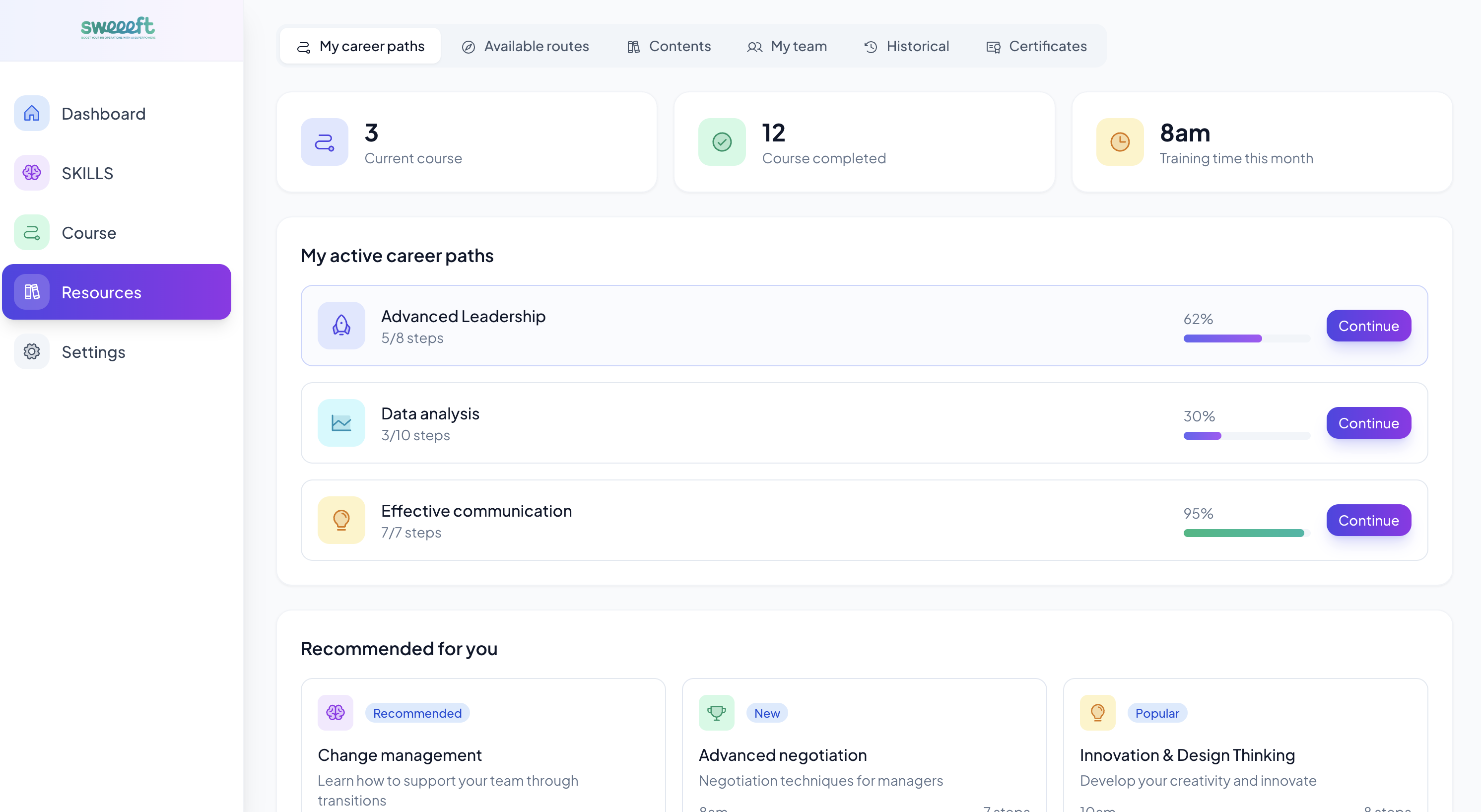
Task: Click the Data analysis chart icon
Action: pos(341,423)
